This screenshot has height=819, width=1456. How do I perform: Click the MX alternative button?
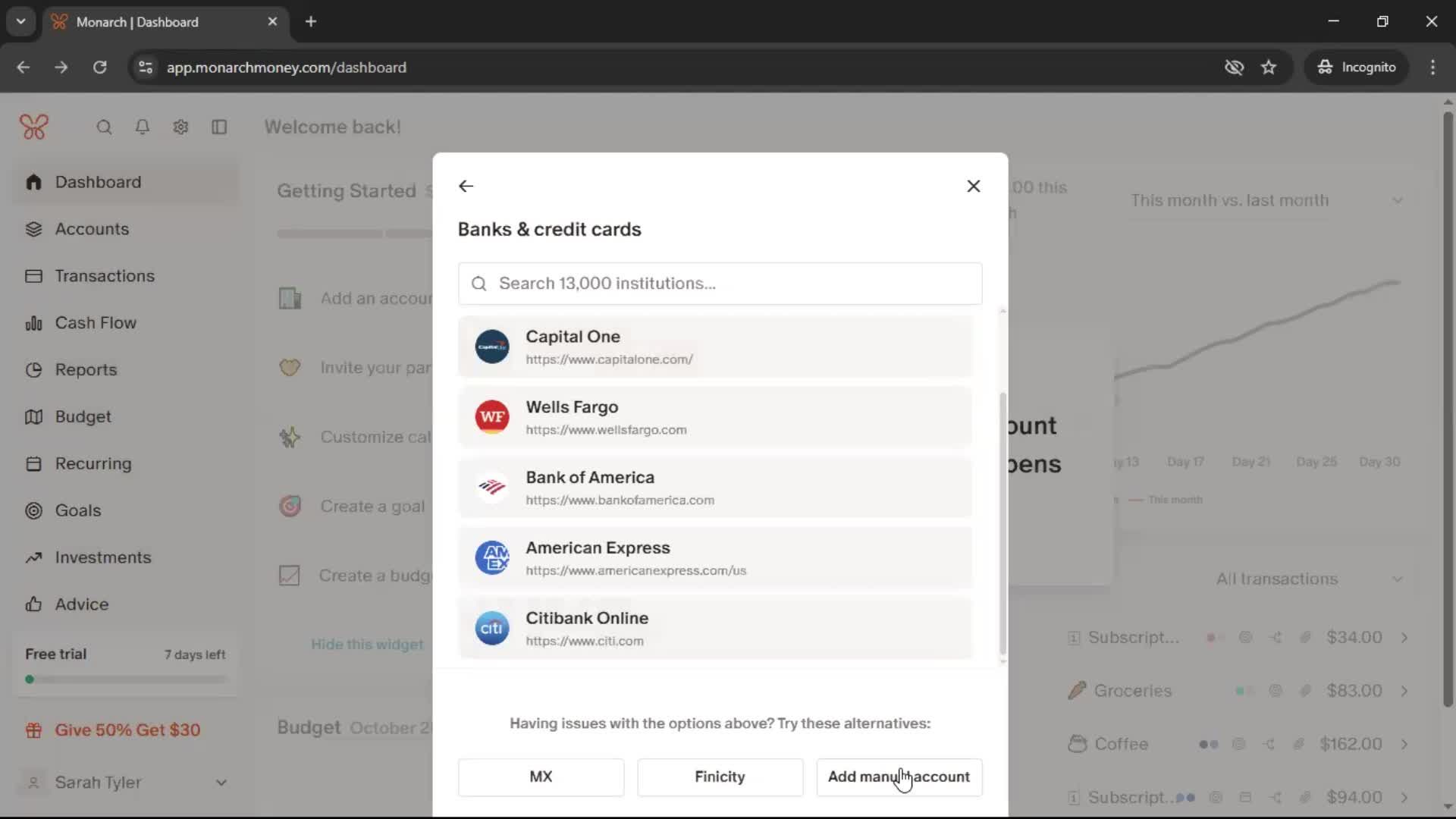click(x=541, y=777)
